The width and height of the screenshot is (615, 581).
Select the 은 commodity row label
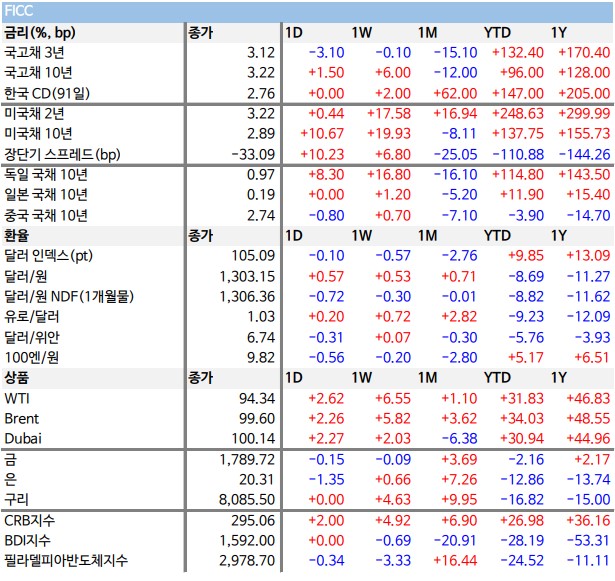(10, 479)
